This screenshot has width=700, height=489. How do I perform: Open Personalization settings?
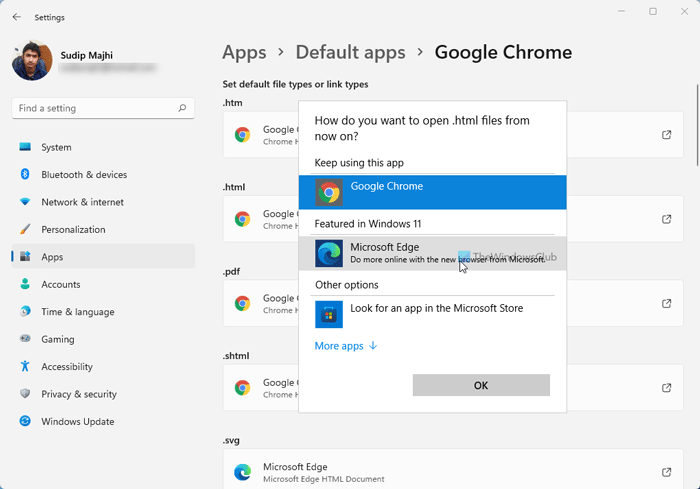point(73,230)
